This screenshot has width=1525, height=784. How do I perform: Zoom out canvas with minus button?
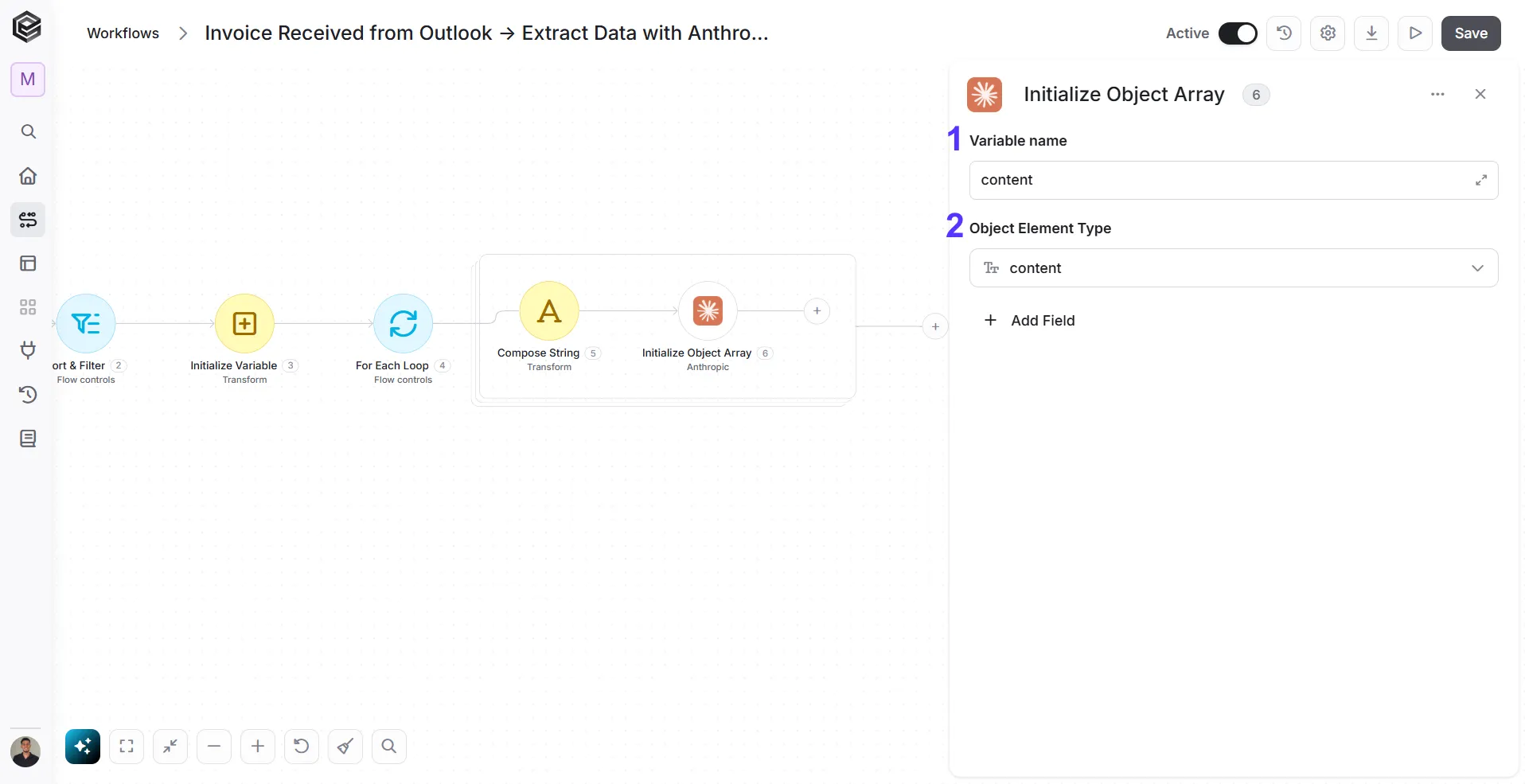point(214,747)
